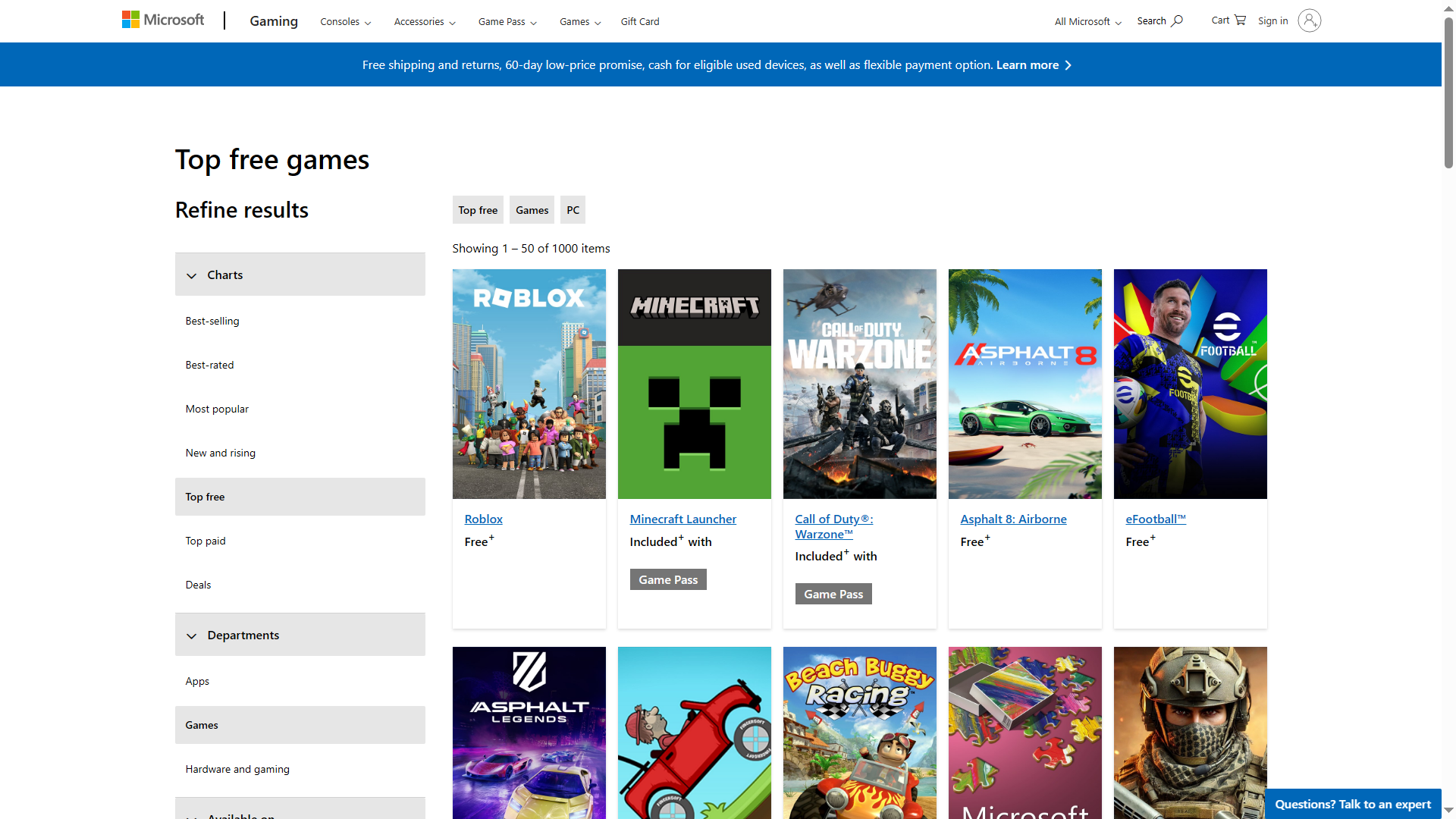Expand the All Microsoft menu

tap(1087, 22)
